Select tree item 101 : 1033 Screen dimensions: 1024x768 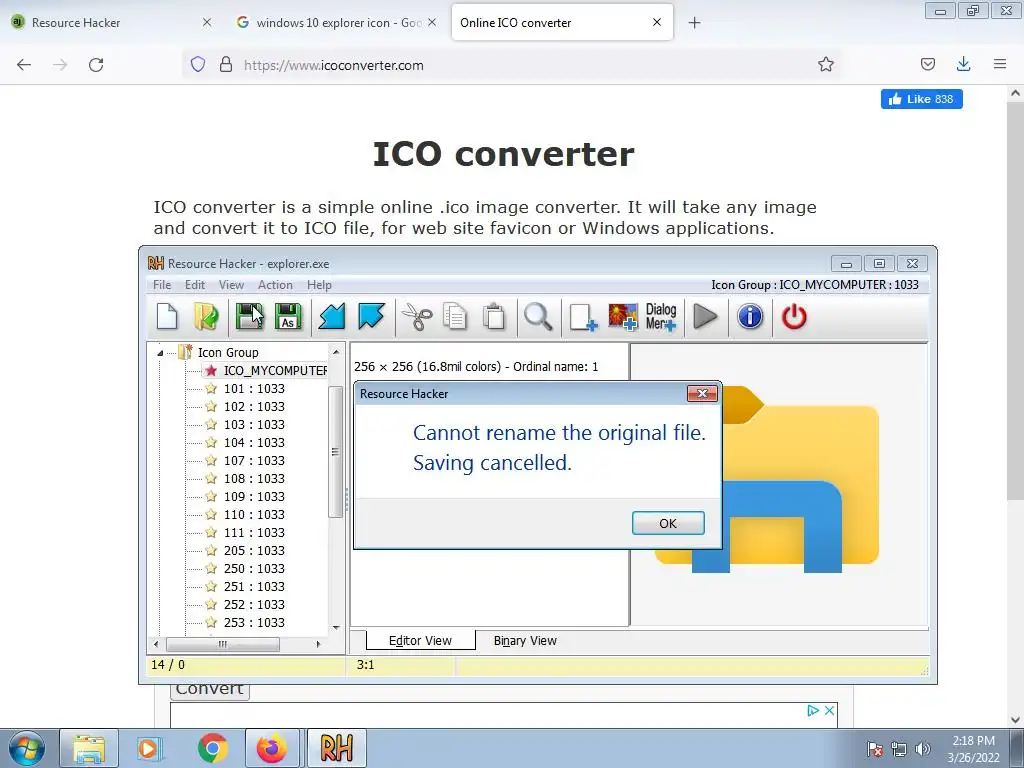point(254,389)
